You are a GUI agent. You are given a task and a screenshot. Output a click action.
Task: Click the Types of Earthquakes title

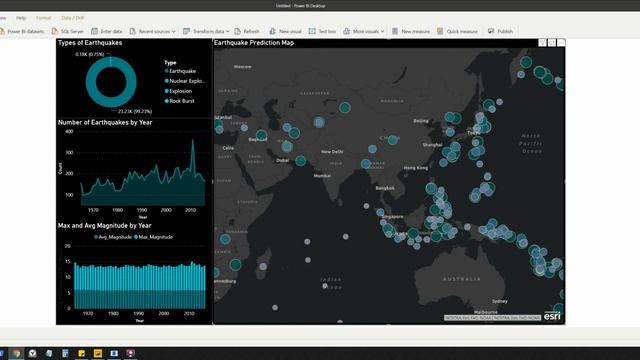click(90, 42)
